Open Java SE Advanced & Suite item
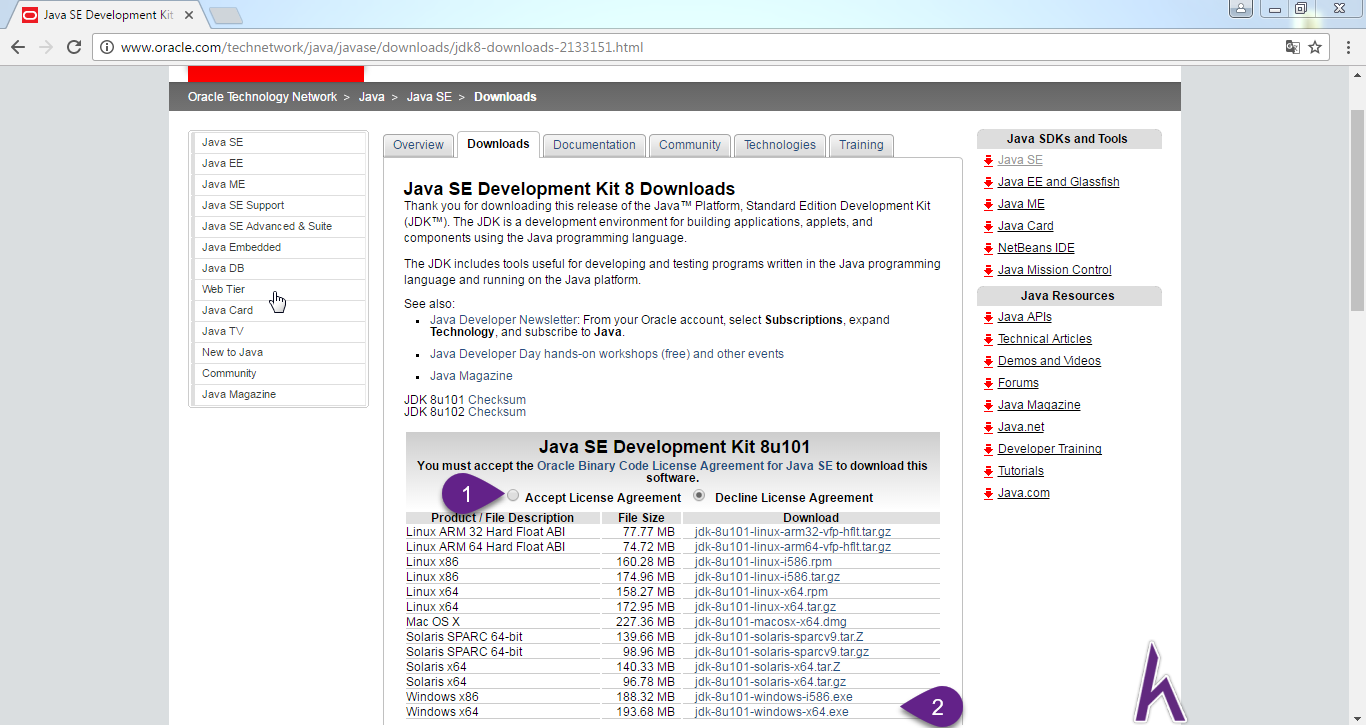1366x728 pixels. point(279,226)
